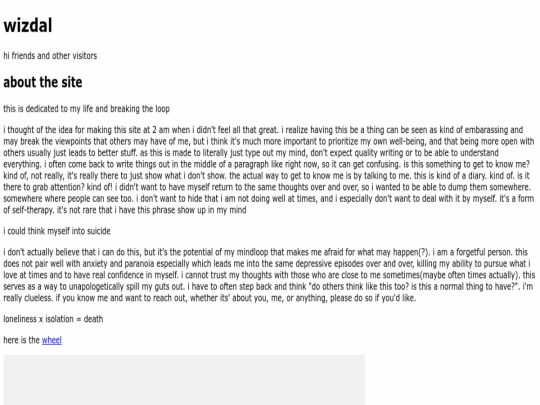
Task: Select the 'about the site' heading
Action: click(43, 82)
